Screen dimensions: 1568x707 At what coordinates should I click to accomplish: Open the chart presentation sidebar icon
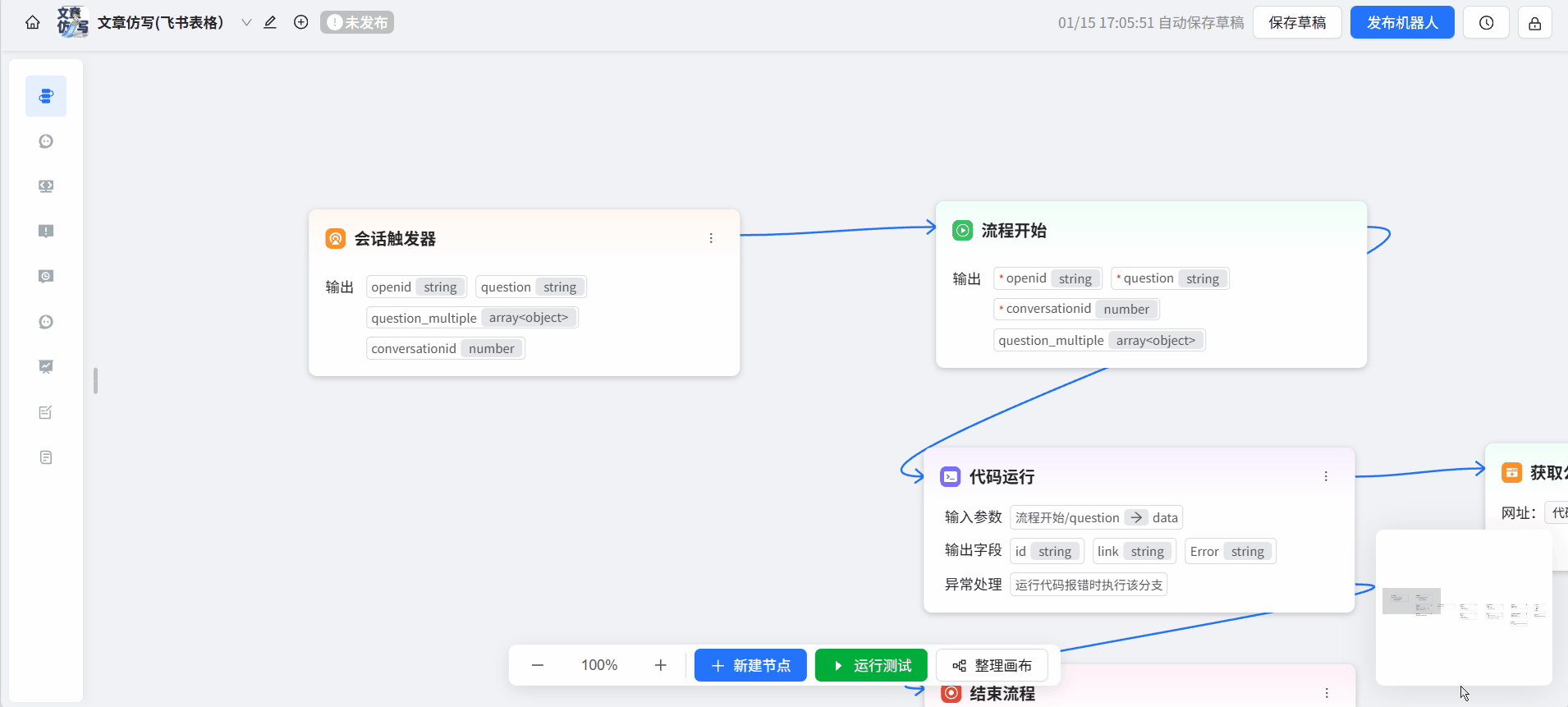46,367
